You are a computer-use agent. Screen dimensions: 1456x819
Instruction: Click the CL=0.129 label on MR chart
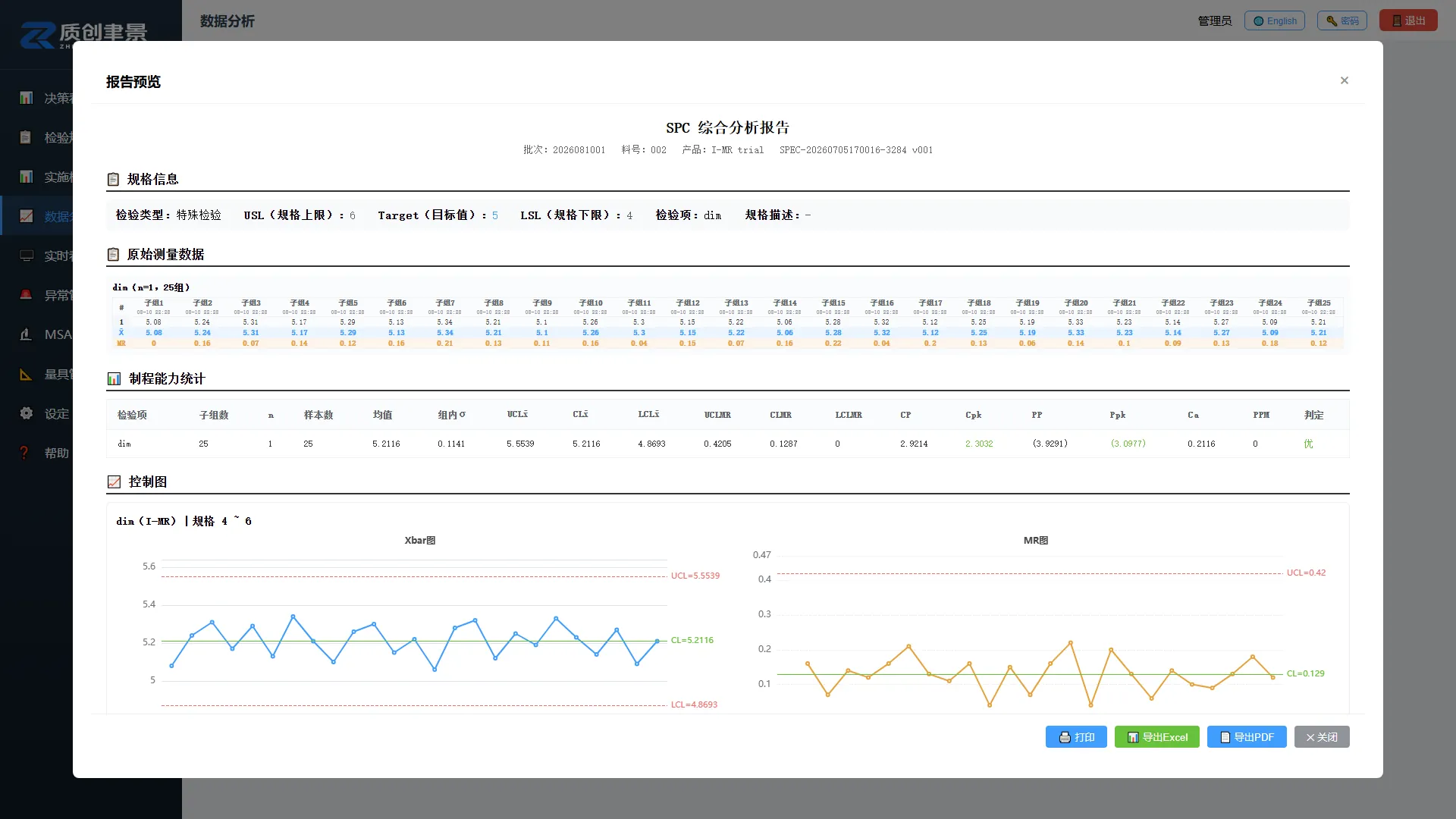pyautogui.click(x=1305, y=673)
